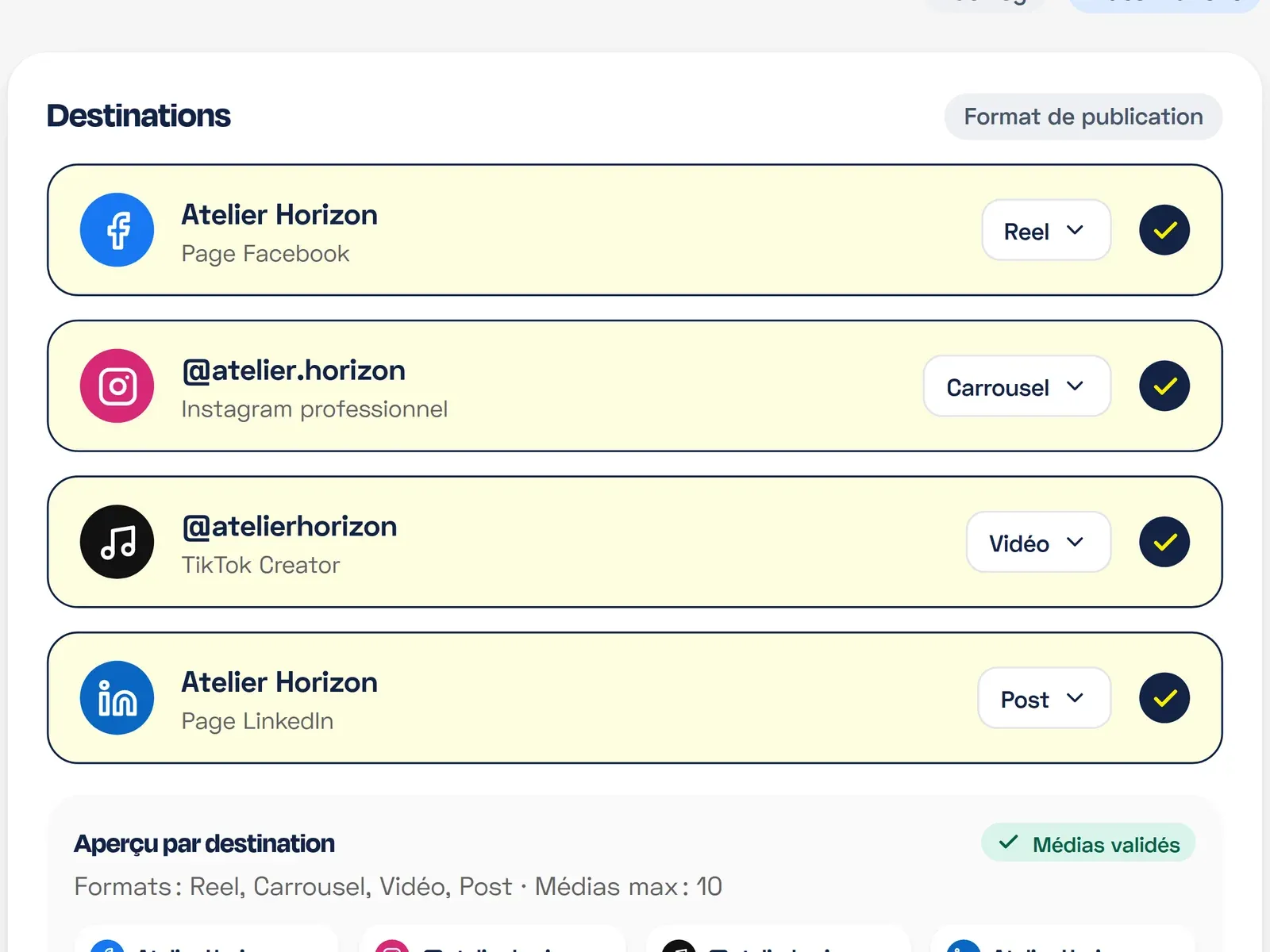Click the @atelierhorizon TikTok account name
Image resolution: width=1270 pixels, height=952 pixels.
[x=289, y=527]
